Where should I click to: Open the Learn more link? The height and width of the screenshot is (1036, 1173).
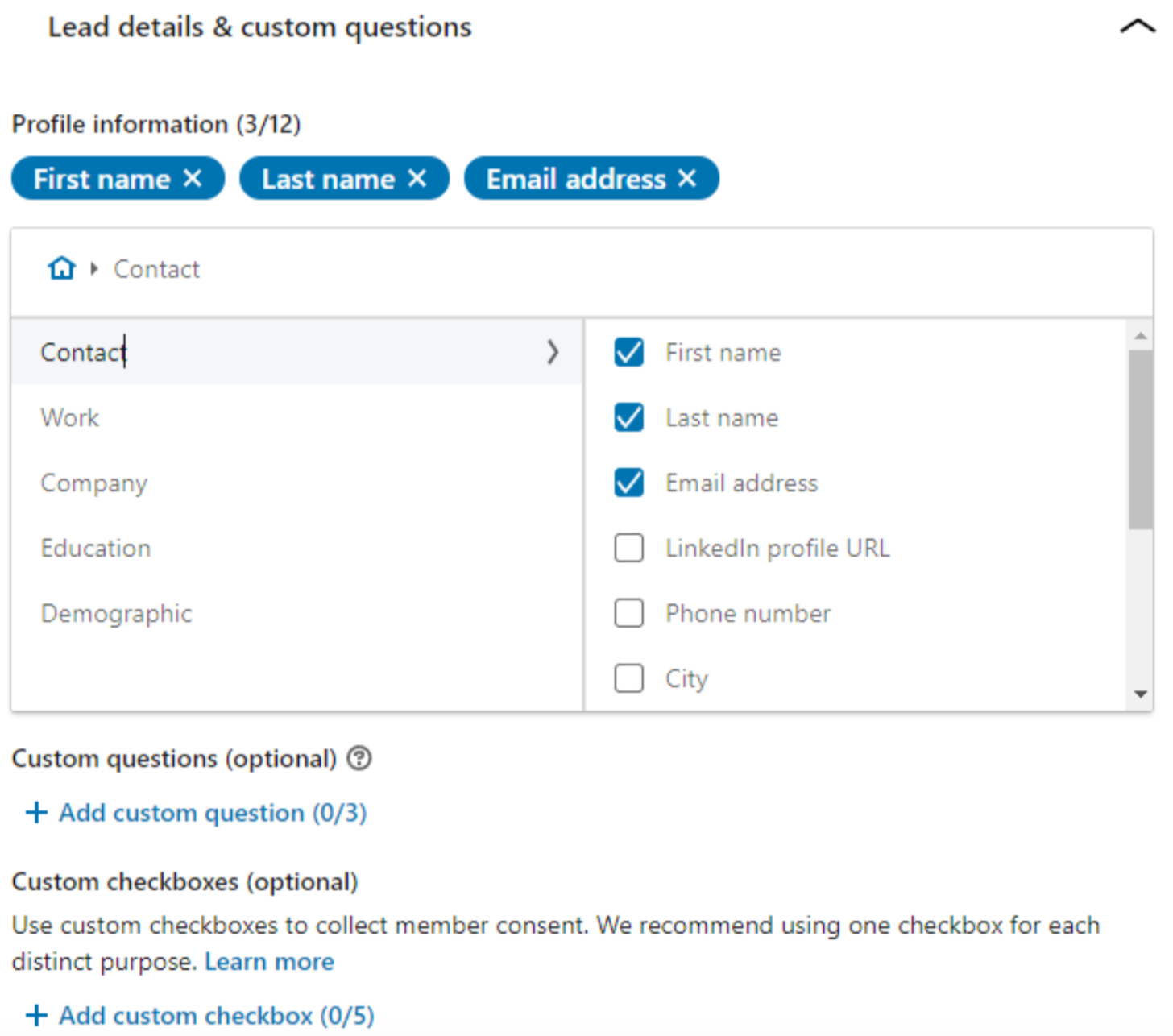click(x=269, y=960)
